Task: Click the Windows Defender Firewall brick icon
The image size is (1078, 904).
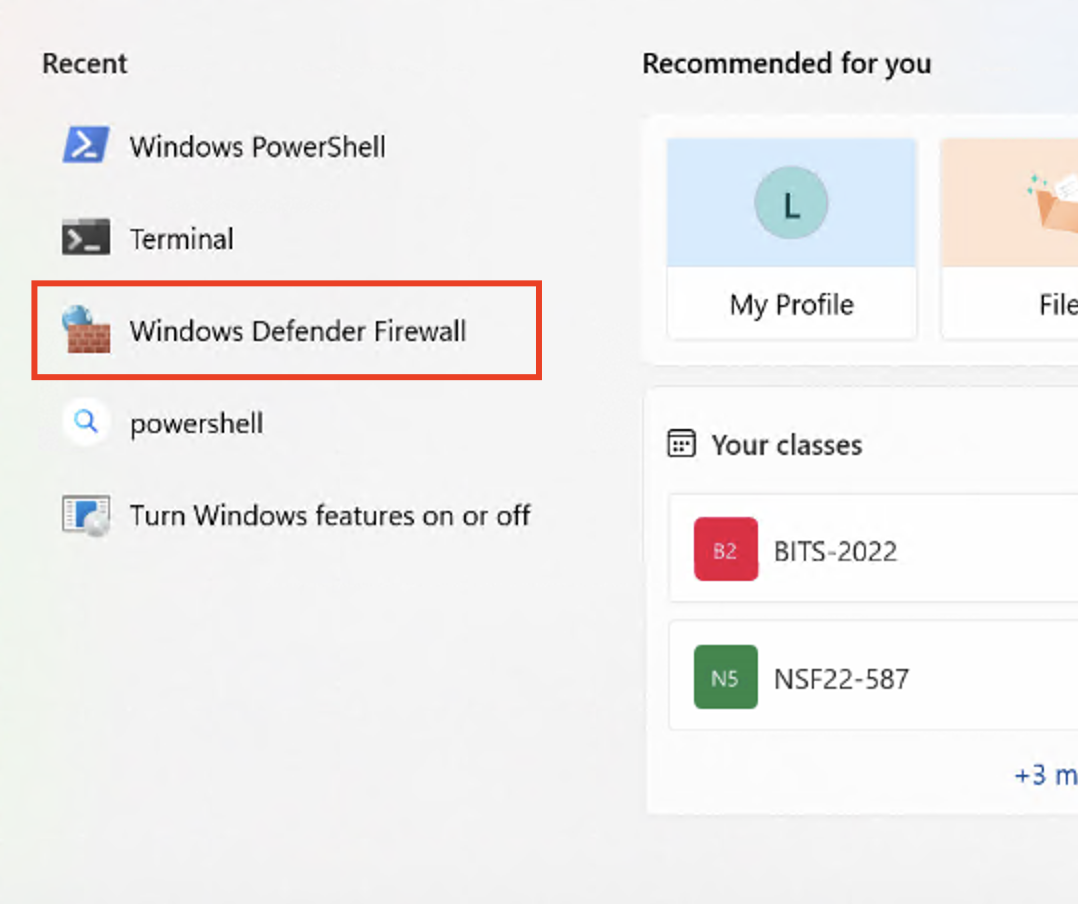Action: [x=86, y=331]
